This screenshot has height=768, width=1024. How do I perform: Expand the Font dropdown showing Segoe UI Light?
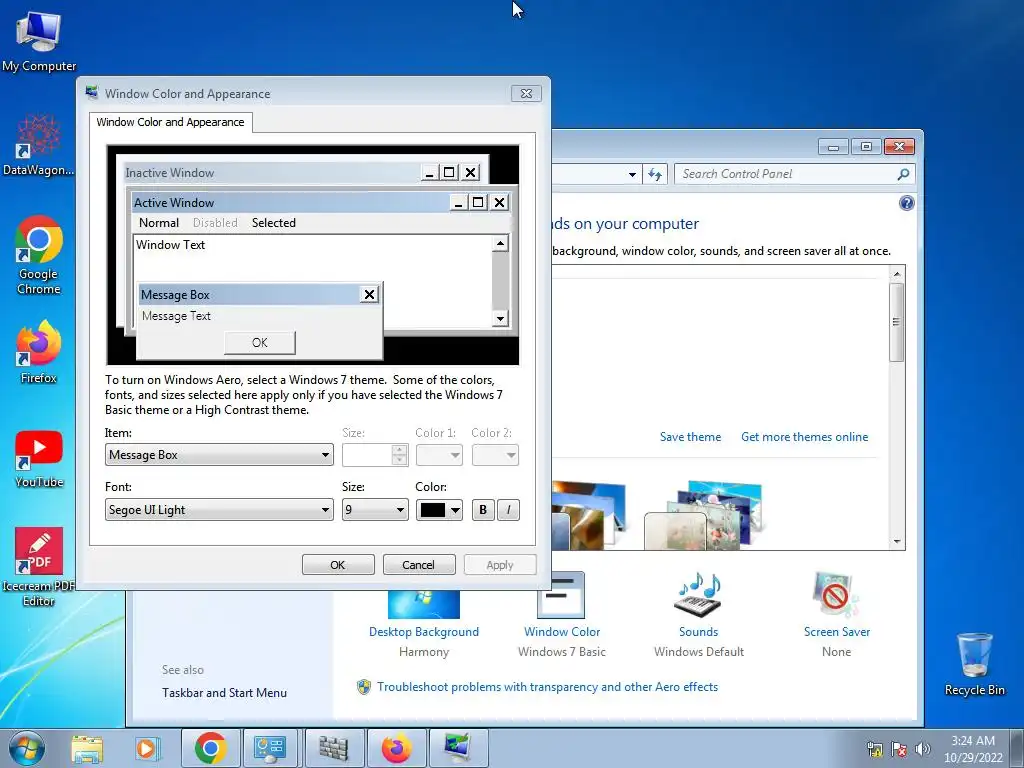coord(219,510)
